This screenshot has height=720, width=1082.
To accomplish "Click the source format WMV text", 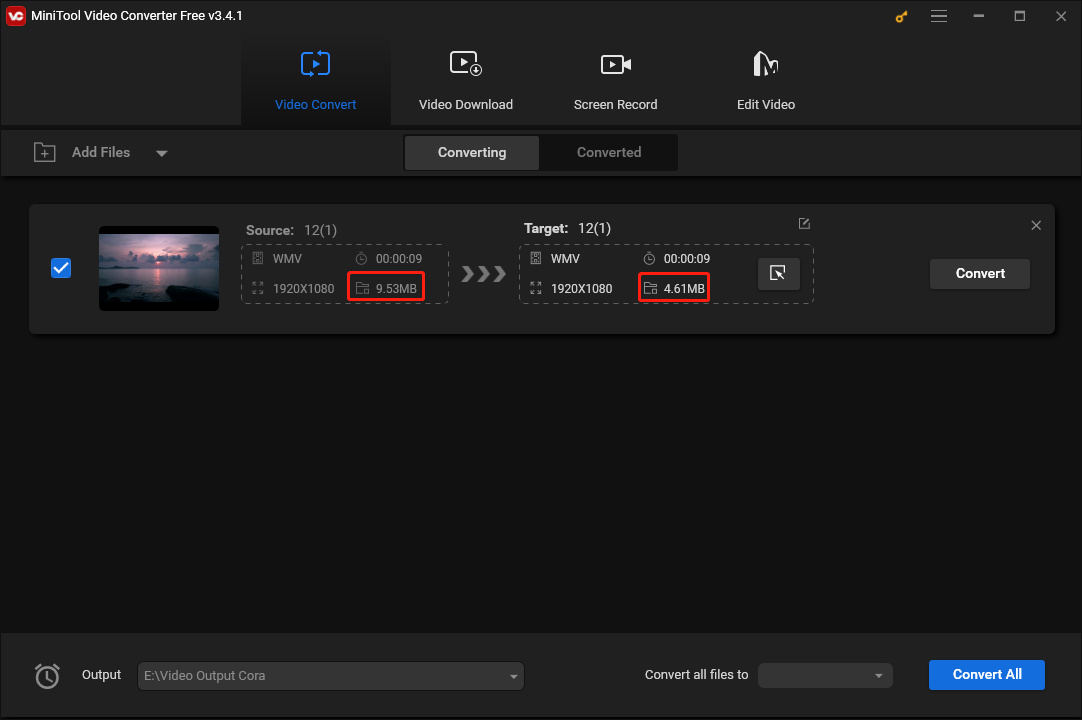I will pyautogui.click(x=286, y=259).
